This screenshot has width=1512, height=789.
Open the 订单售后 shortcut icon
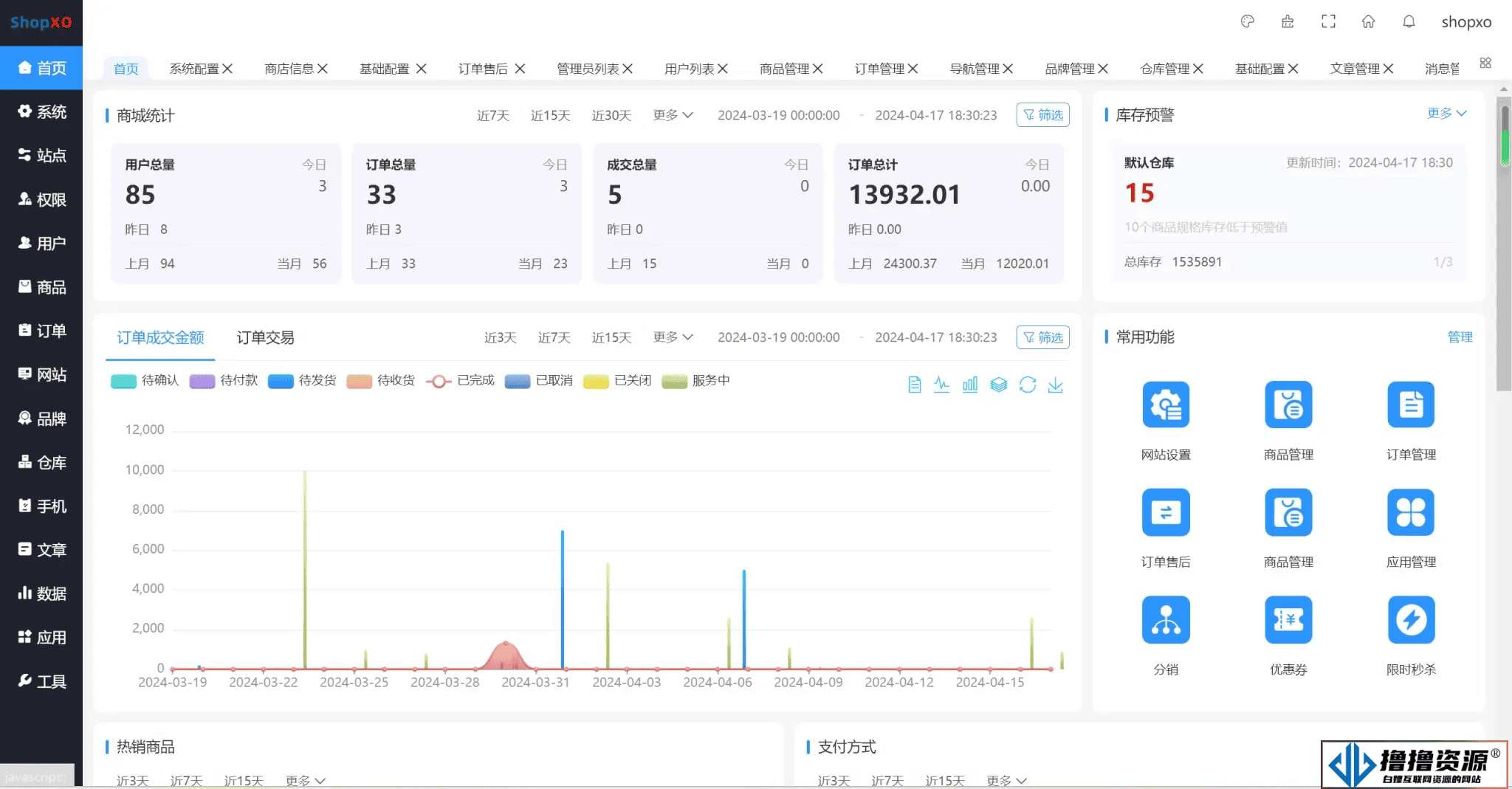pyautogui.click(x=1166, y=512)
